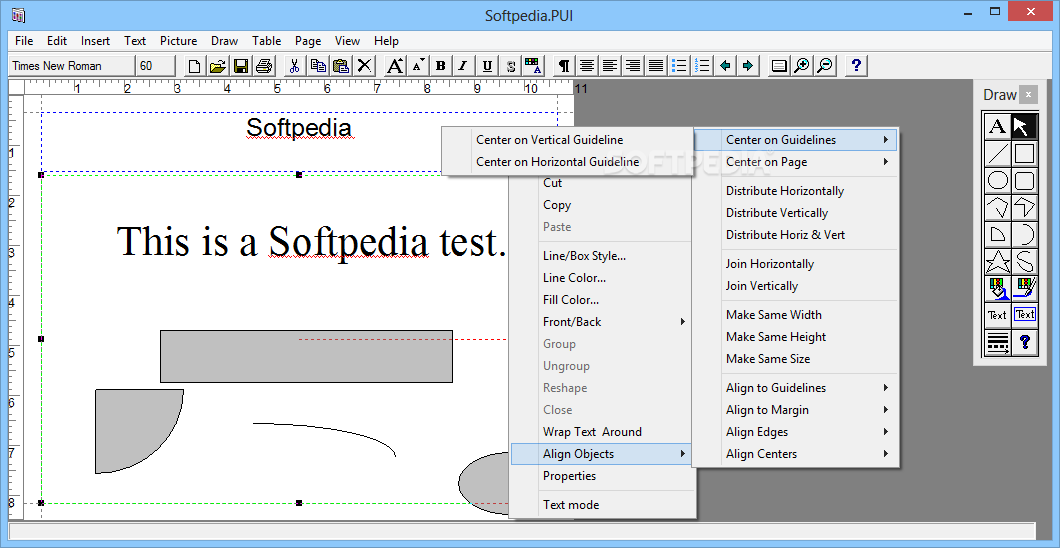
Task: Click the font size field showing 60
Action: [156, 66]
